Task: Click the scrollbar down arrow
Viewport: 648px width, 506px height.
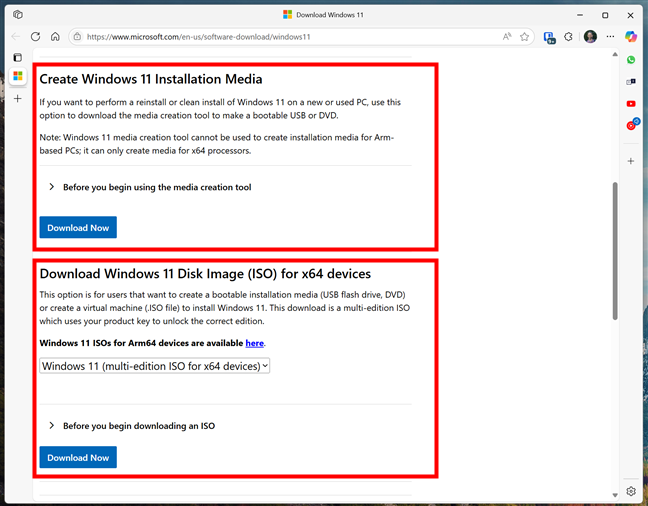Action: 615,495
